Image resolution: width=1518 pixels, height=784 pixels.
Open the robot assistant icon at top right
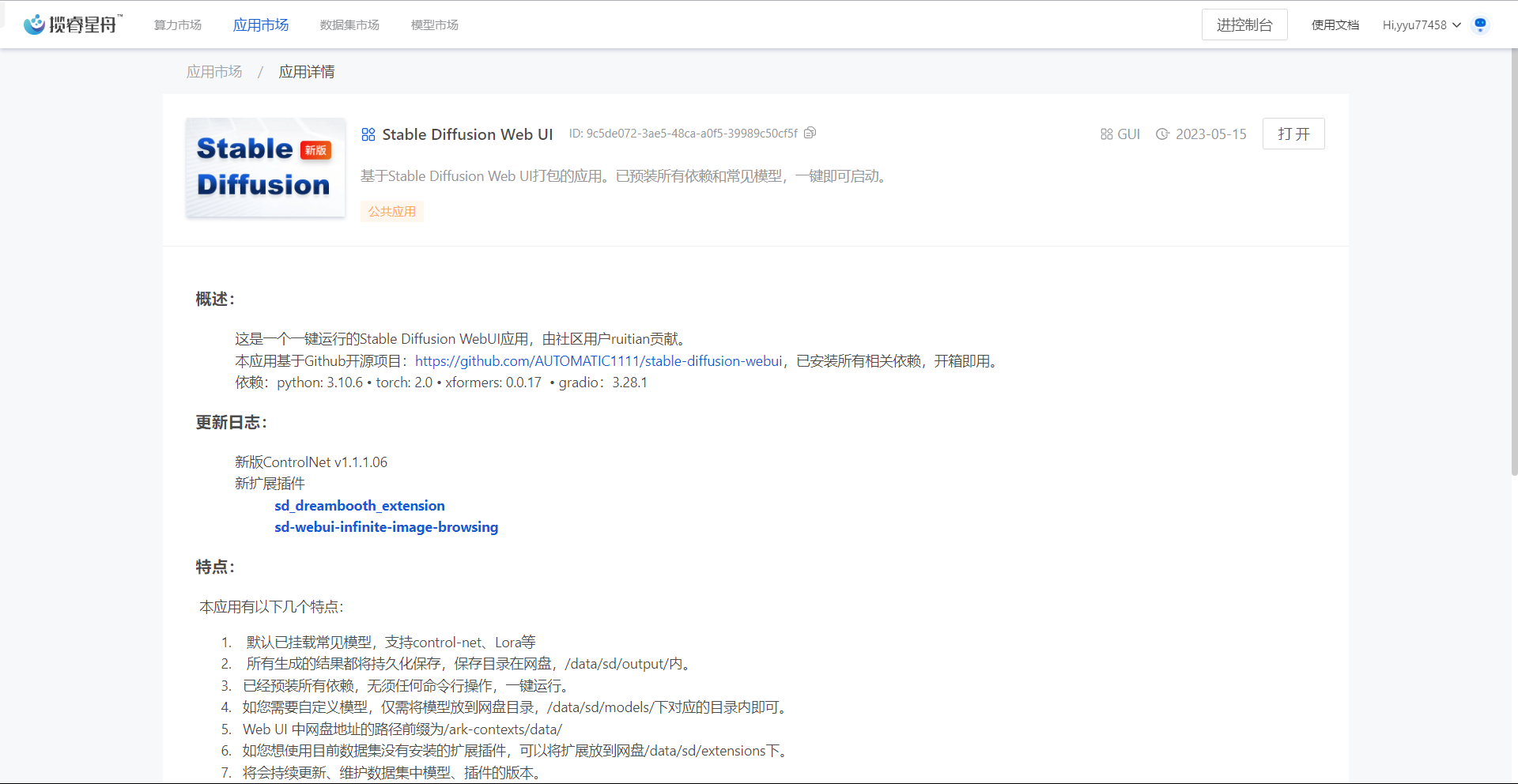[1481, 24]
